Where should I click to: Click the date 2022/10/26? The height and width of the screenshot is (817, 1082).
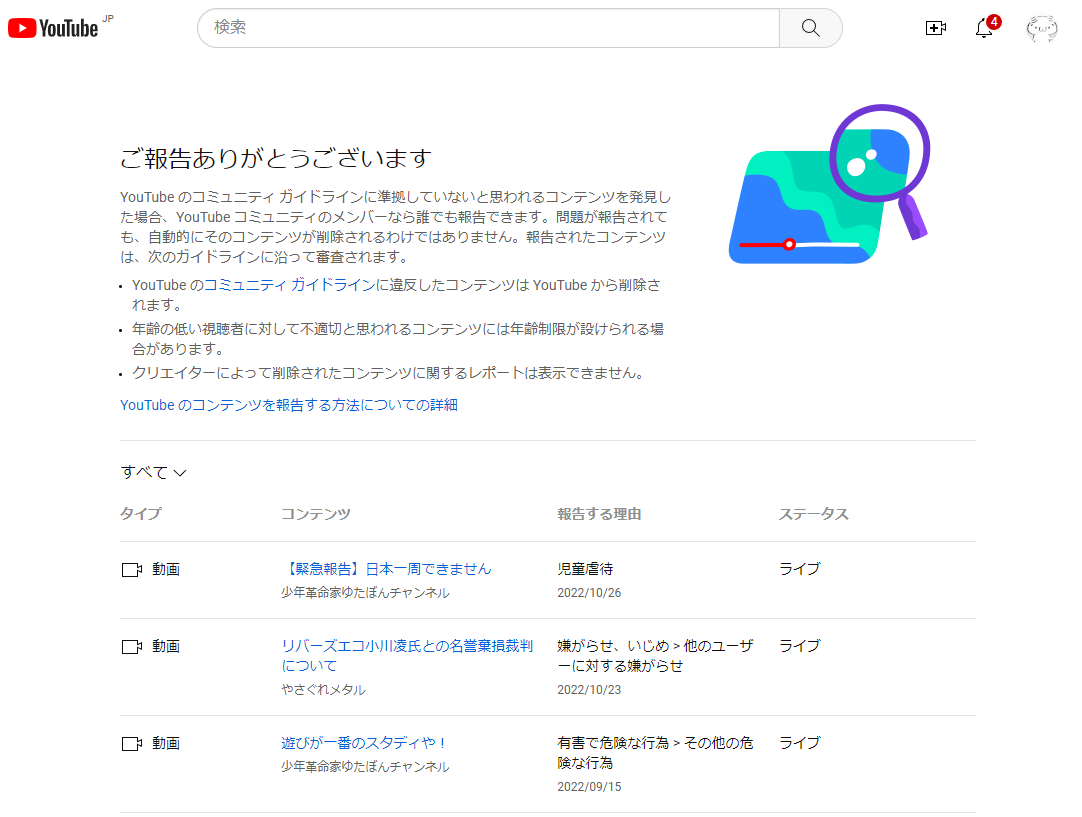pos(589,593)
